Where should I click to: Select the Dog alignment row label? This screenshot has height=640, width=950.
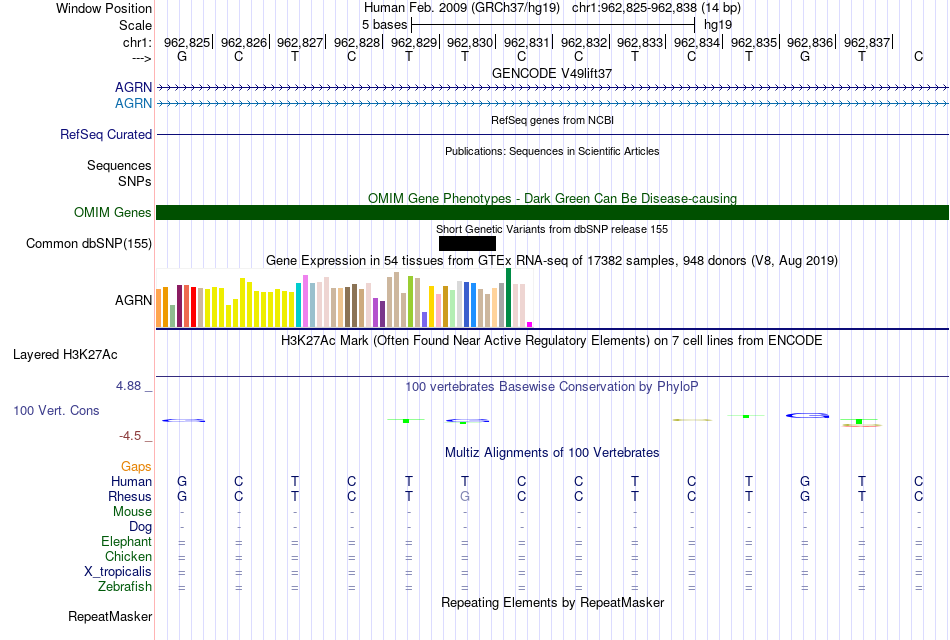click(140, 527)
